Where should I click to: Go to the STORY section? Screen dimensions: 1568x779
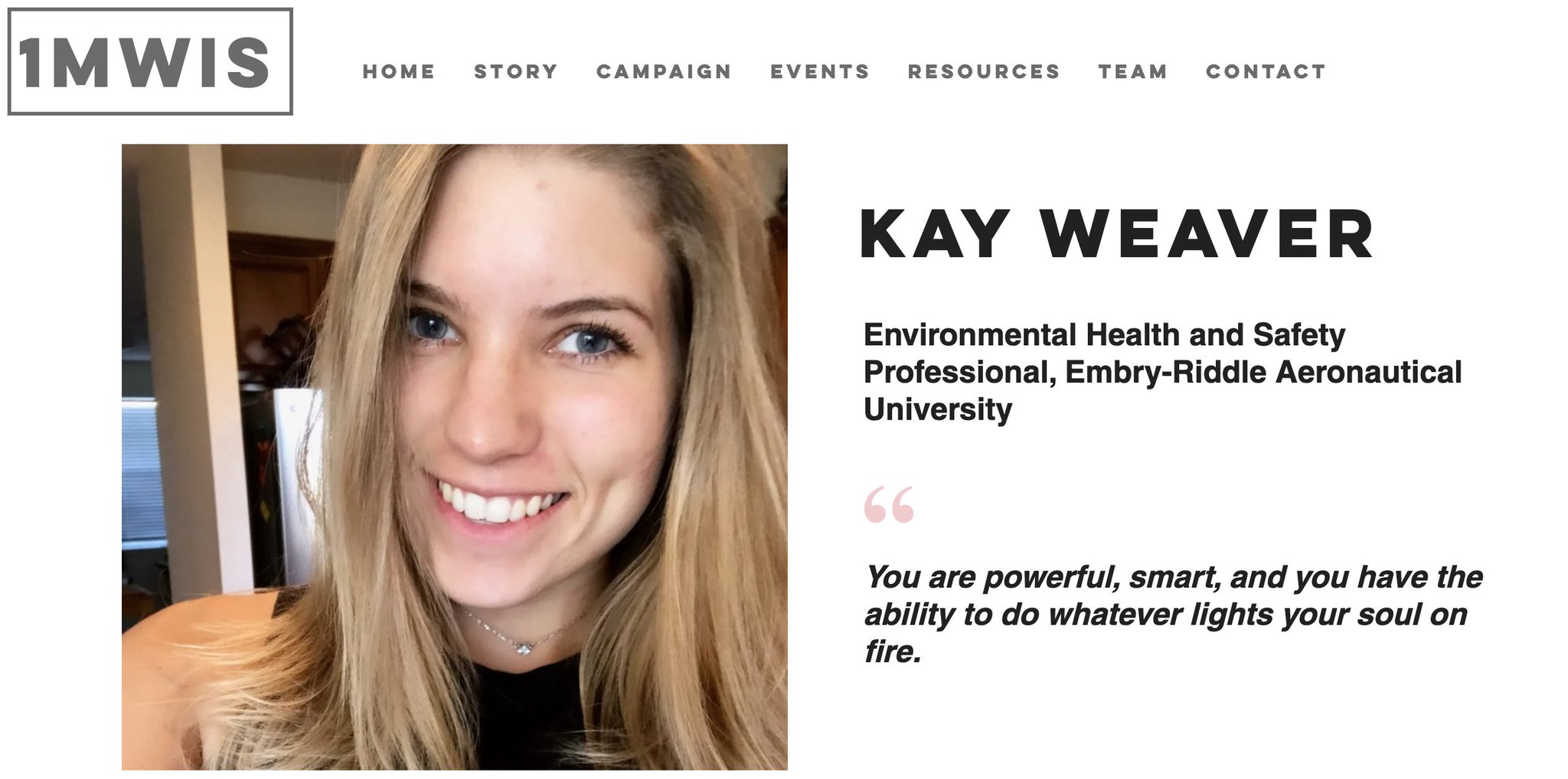pyautogui.click(x=516, y=72)
